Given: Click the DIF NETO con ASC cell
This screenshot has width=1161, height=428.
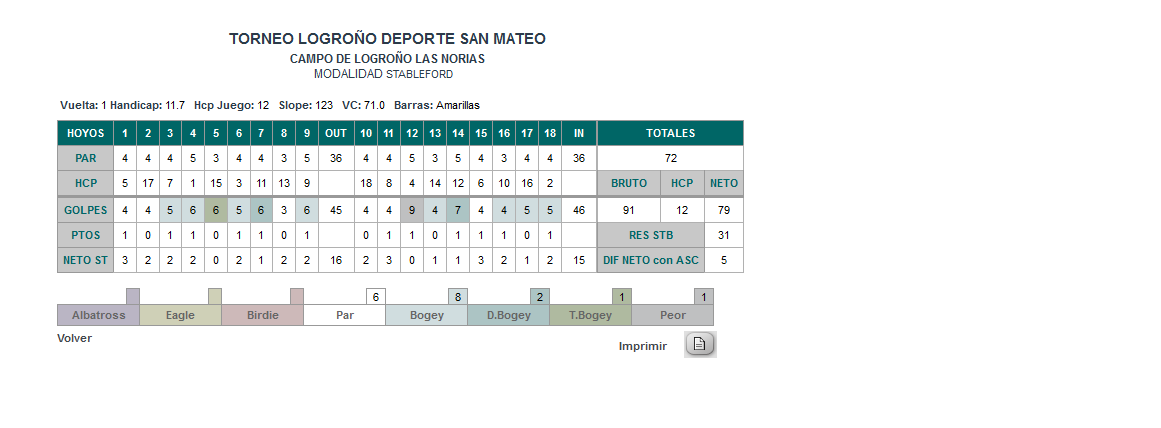Looking at the screenshot, I should point(651,260).
